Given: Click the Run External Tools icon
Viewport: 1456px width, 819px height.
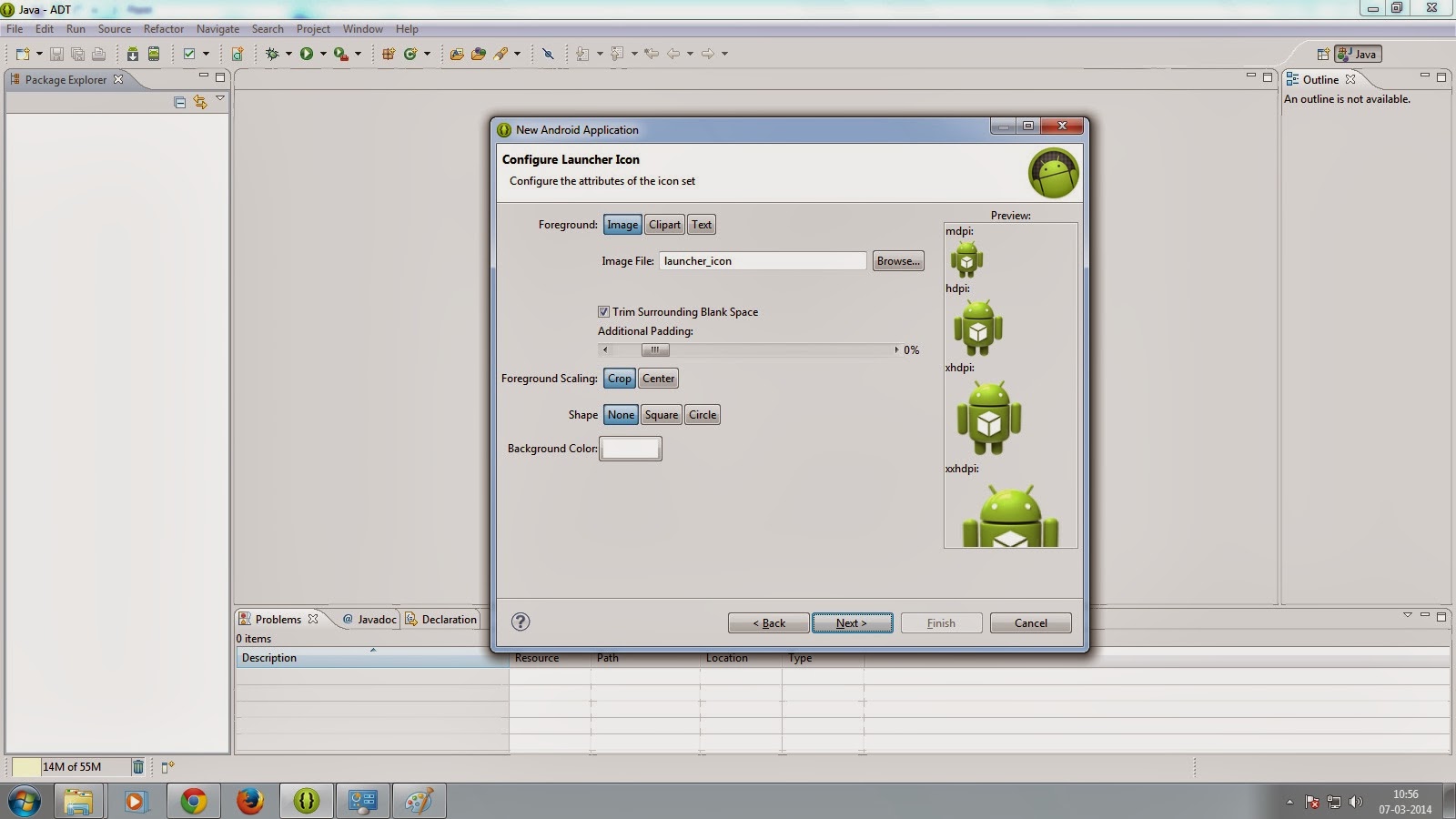Looking at the screenshot, I should click(340, 54).
